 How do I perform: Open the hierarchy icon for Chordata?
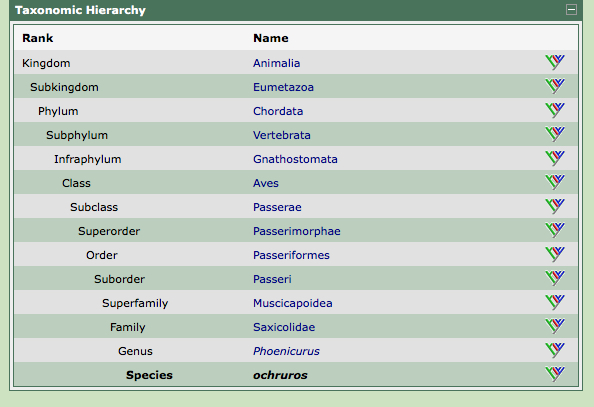point(555,110)
